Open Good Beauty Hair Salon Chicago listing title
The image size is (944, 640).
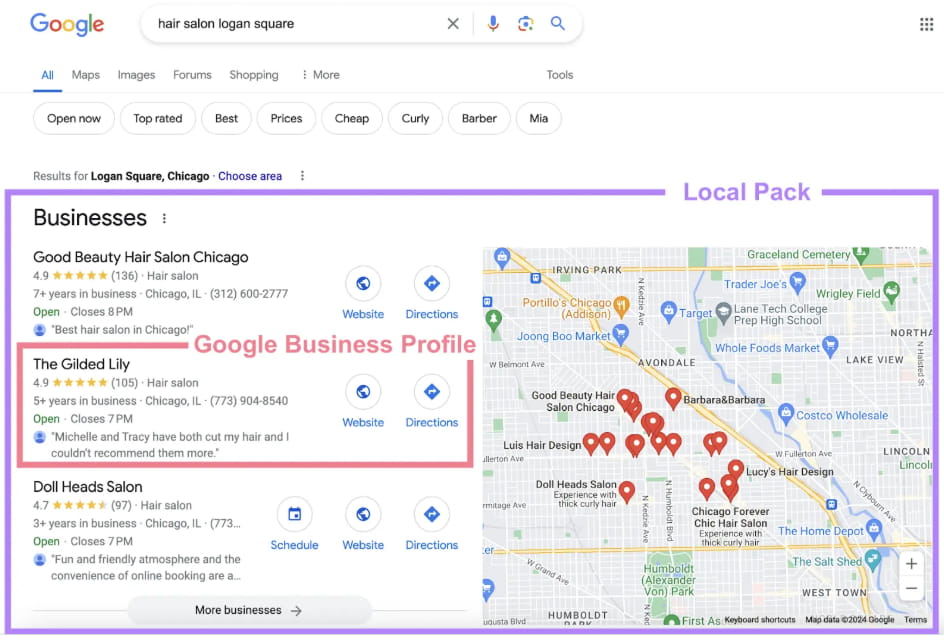pos(141,257)
